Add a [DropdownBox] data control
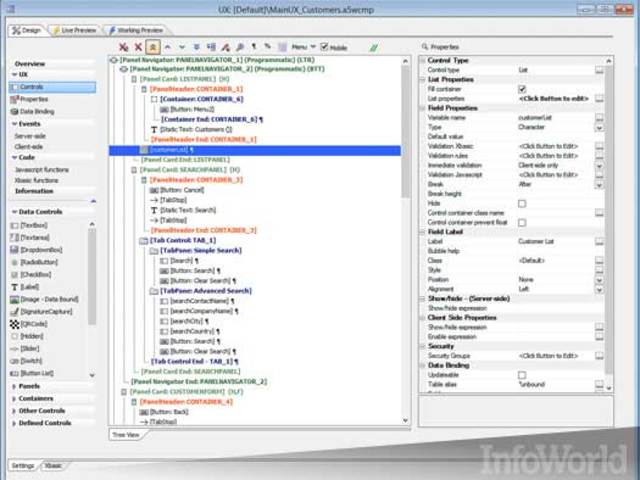The image size is (640, 480). pos(36,250)
